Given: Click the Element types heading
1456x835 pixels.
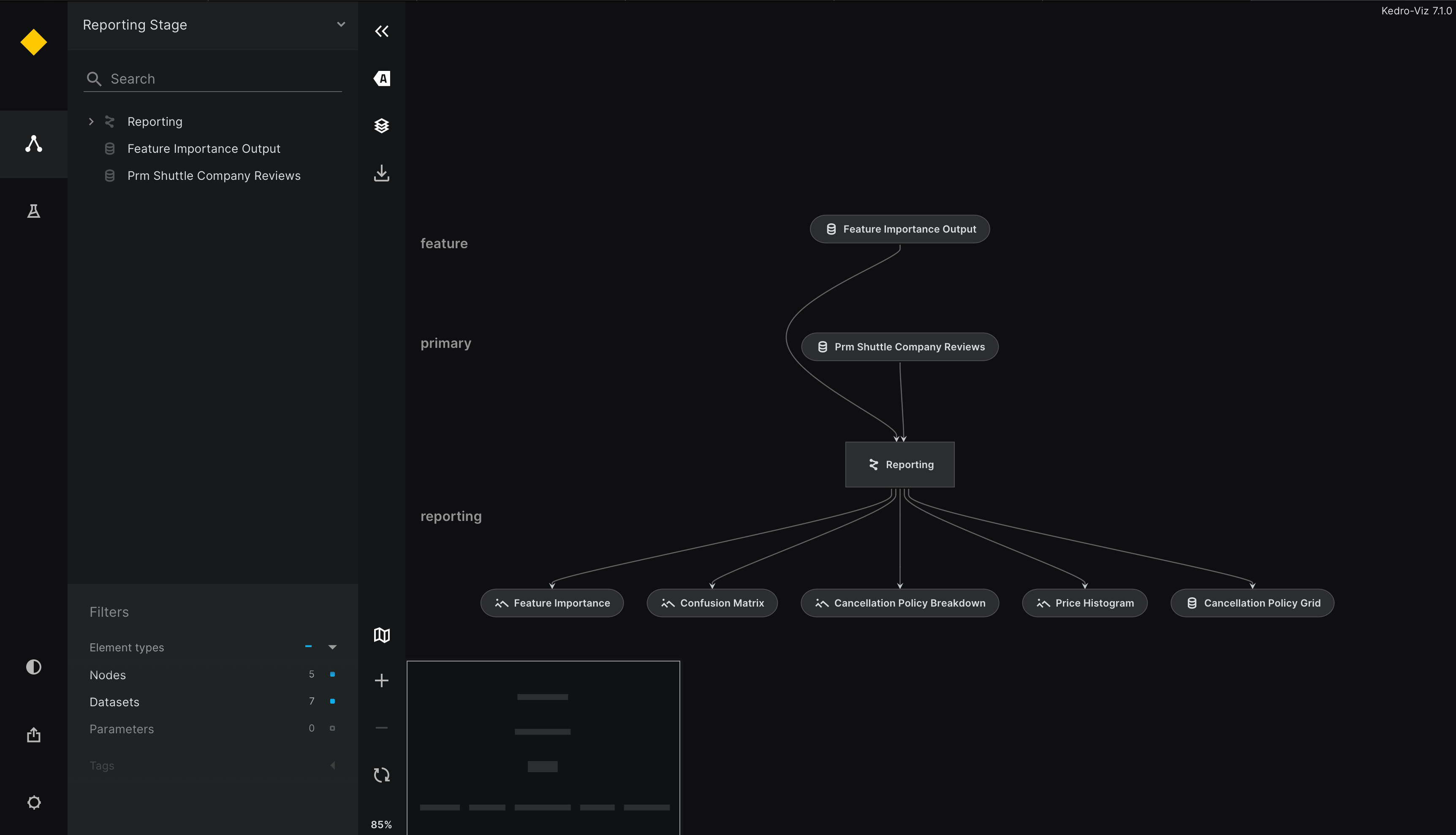Looking at the screenshot, I should [x=127, y=648].
